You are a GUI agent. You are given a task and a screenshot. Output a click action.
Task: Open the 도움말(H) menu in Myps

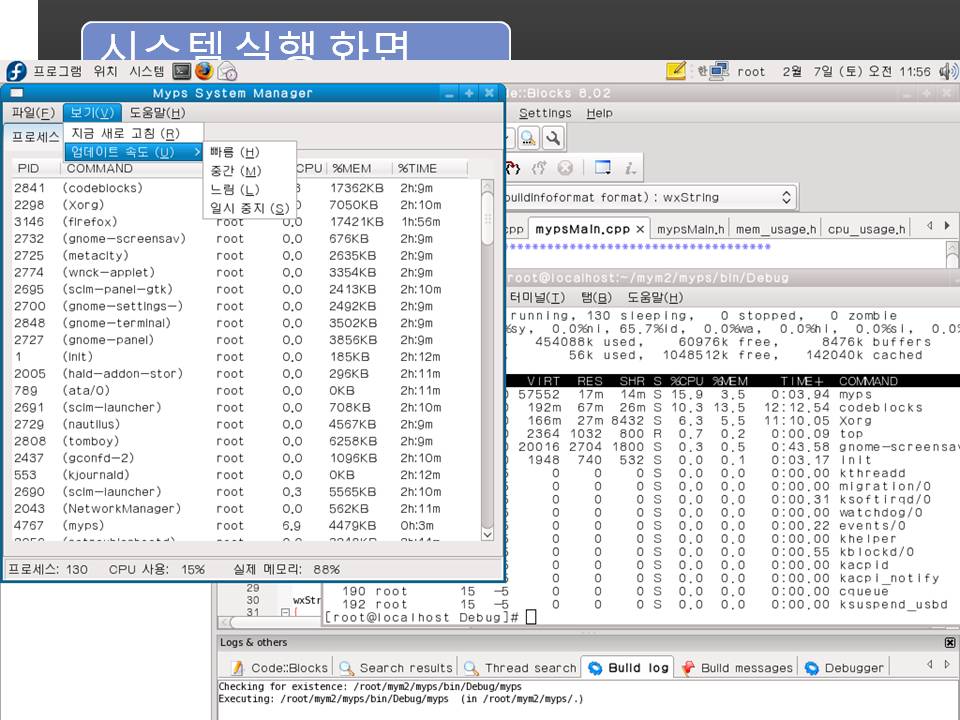(157, 113)
